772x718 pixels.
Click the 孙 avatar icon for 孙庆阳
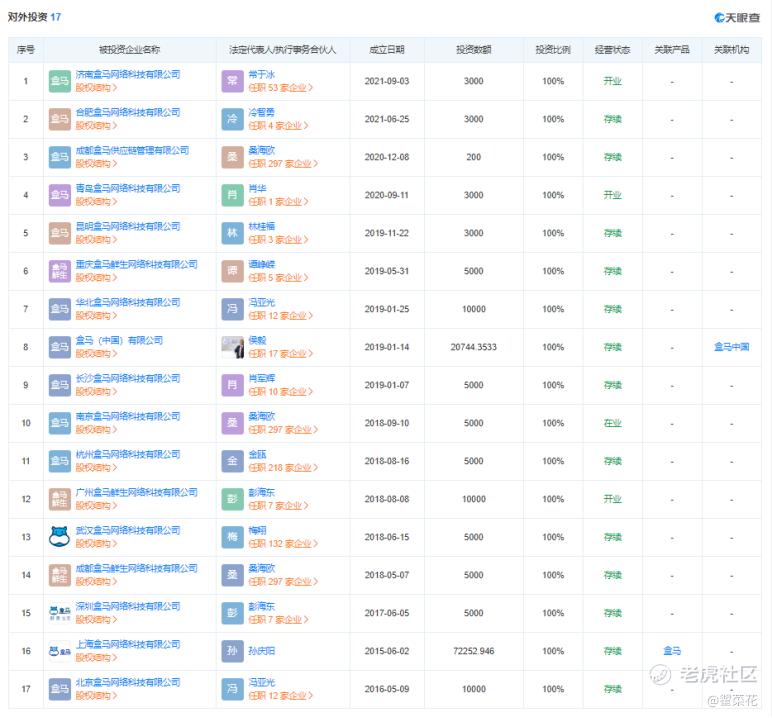coord(232,651)
